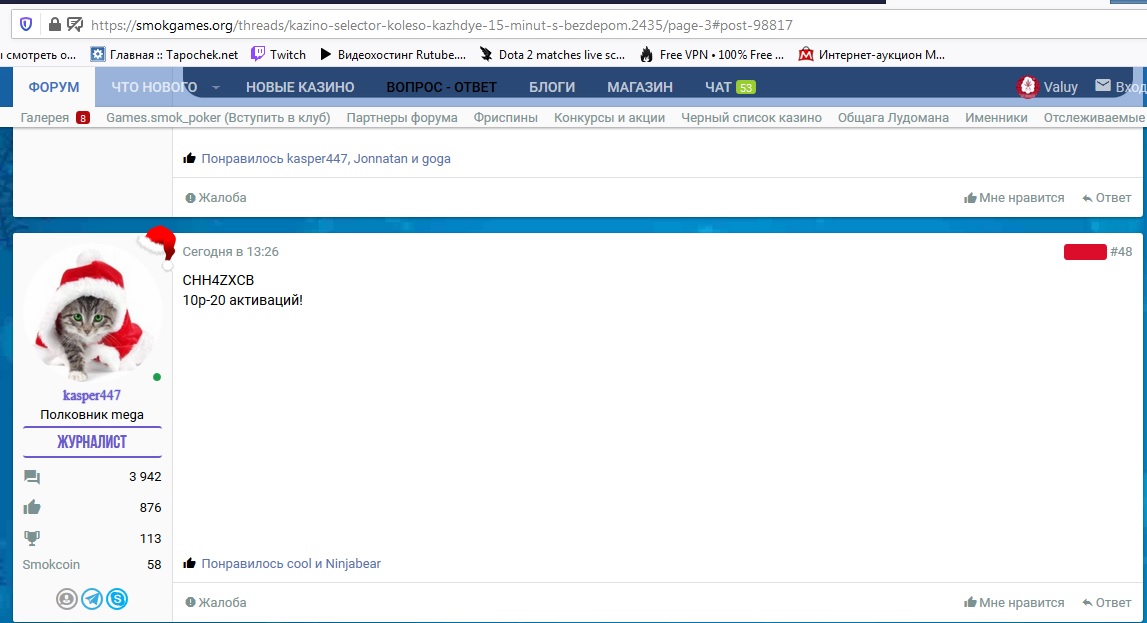
Task: Click the Valuy user avatar icon
Action: tap(1028, 86)
